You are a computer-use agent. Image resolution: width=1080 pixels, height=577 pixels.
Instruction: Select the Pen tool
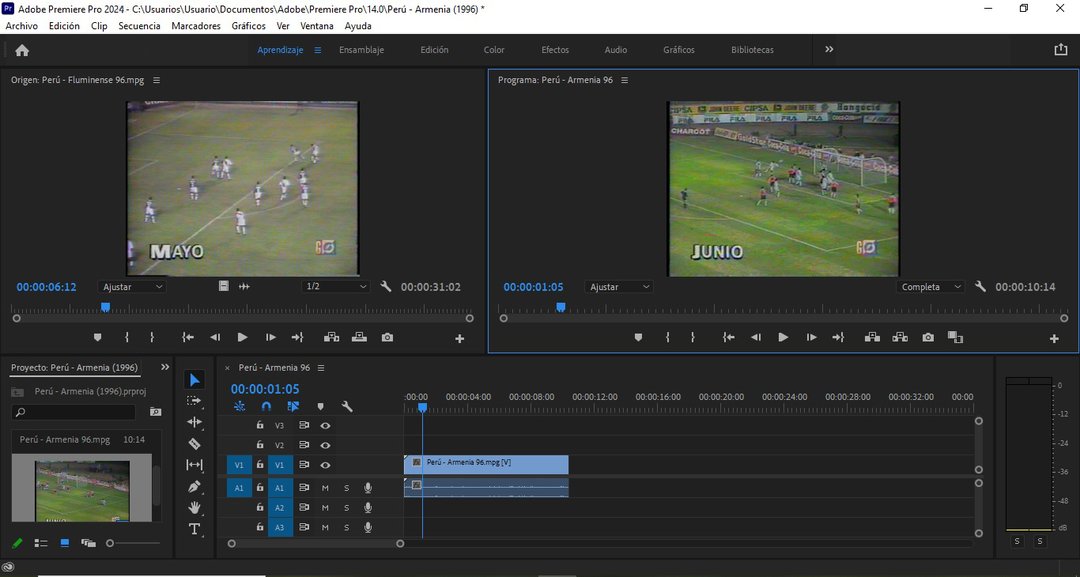pos(194,487)
